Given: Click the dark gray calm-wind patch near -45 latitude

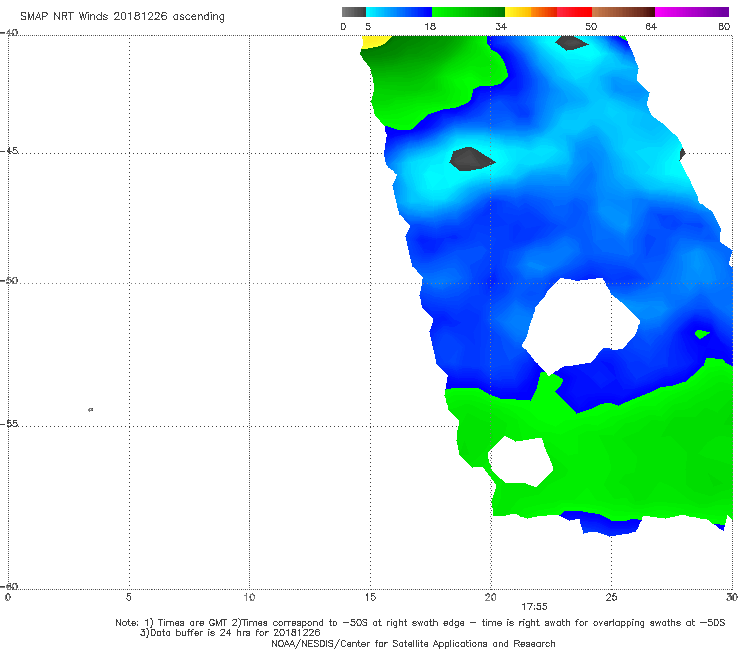Looking at the screenshot, I should pos(472,159).
